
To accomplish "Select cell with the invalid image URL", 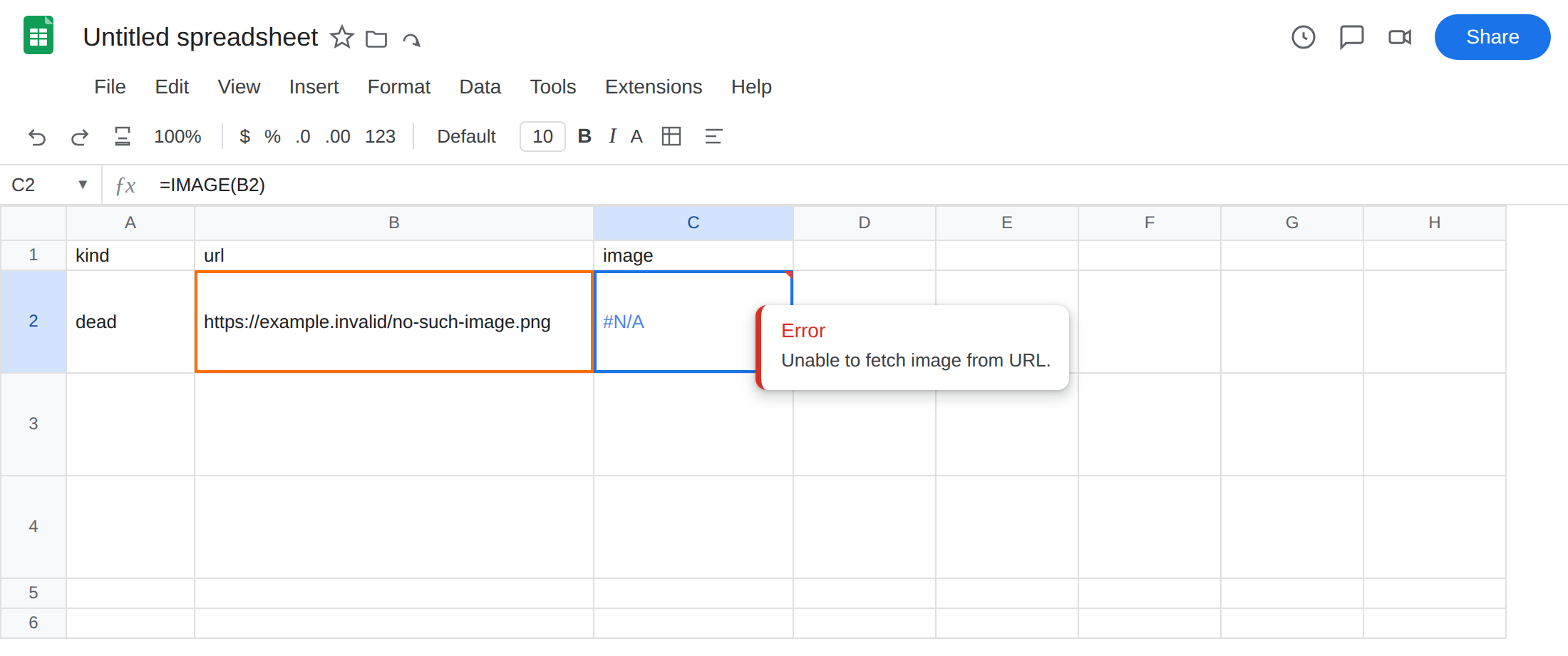I will tap(394, 322).
